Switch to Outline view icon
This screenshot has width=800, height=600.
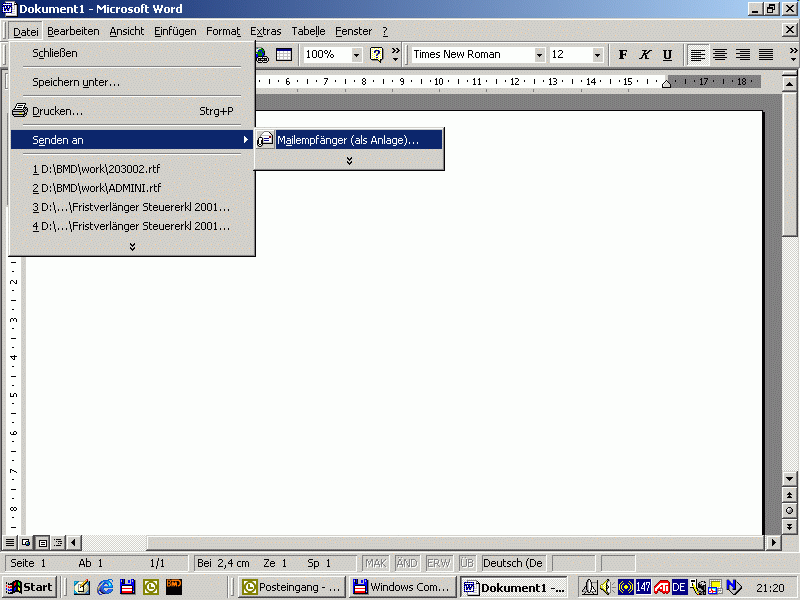click(x=58, y=542)
